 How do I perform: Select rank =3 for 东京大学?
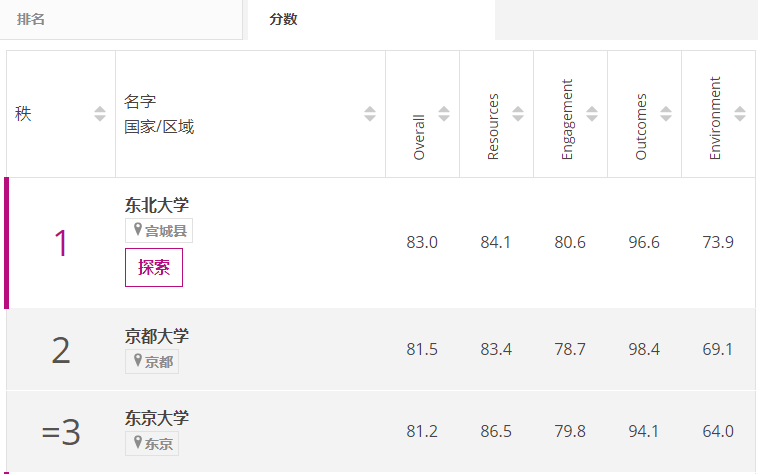[x=61, y=432]
